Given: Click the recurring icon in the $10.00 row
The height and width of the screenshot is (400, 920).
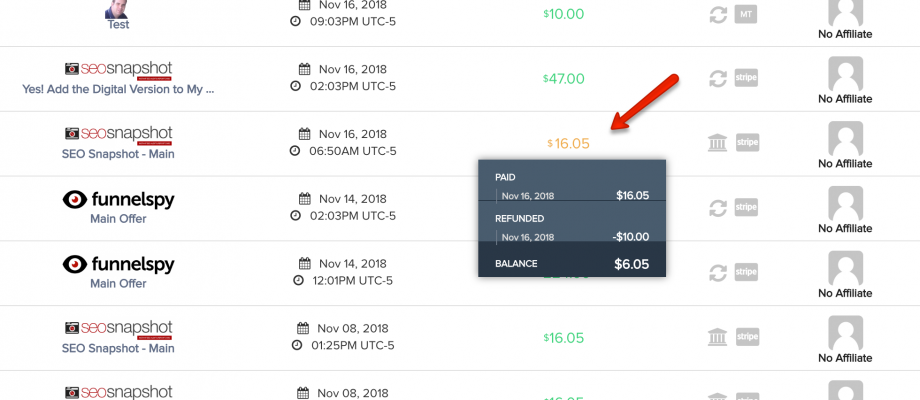Looking at the screenshot, I should coord(716,14).
